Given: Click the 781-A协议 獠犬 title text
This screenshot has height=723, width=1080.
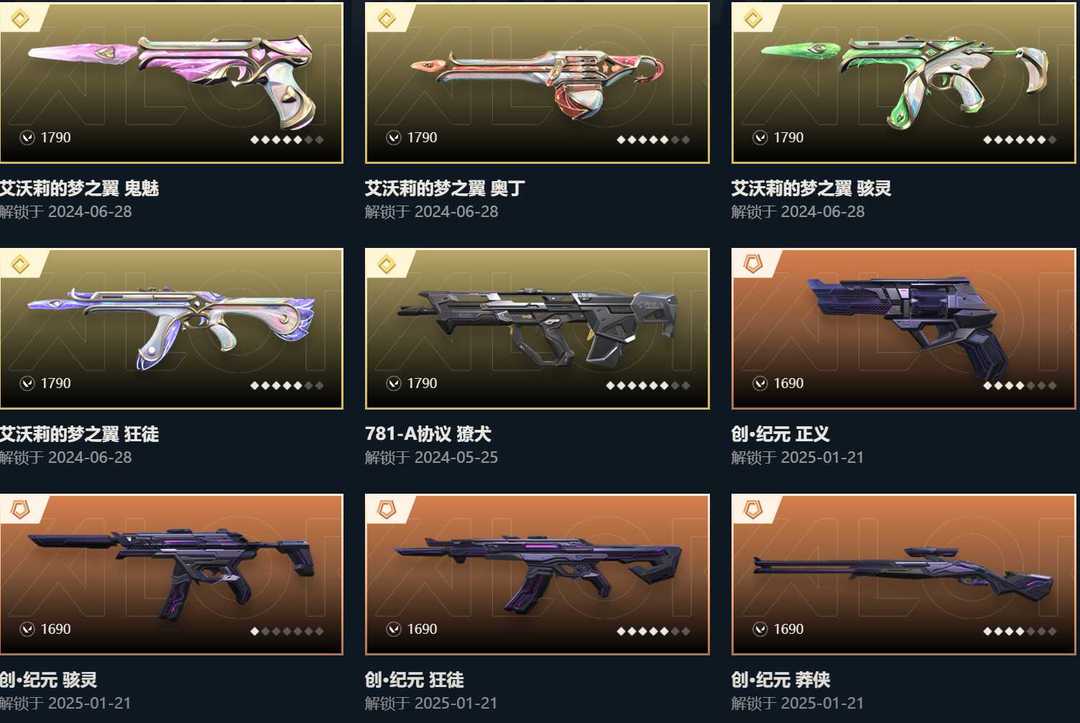Looking at the screenshot, I should [x=428, y=434].
